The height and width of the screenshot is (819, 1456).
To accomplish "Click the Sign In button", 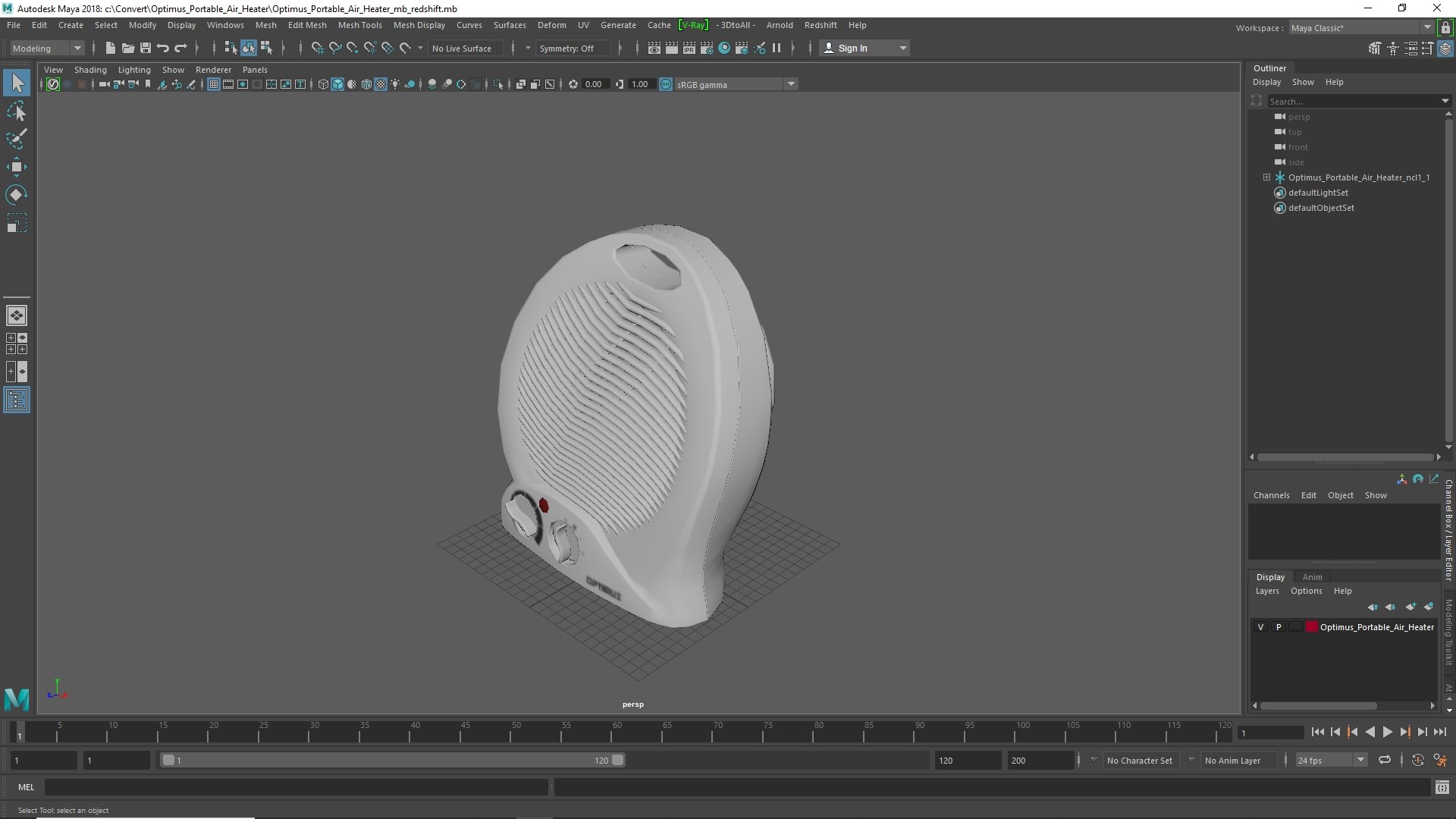I will [864, 48].
